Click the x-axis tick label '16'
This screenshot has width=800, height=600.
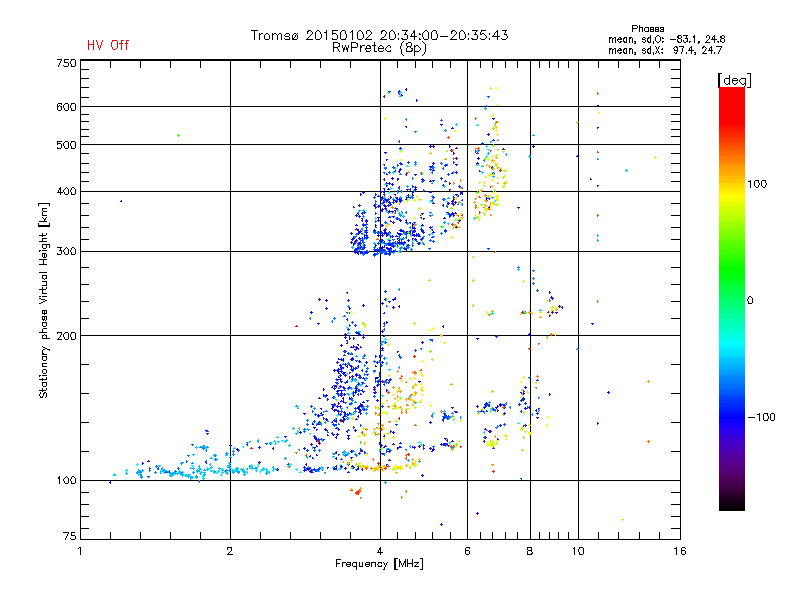click(680, 551)
